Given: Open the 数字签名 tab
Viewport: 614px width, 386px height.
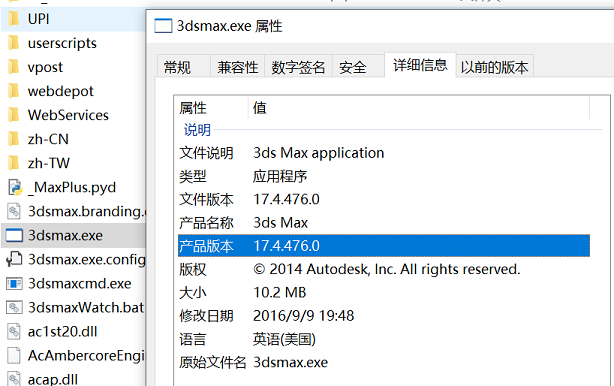Looking at the screenshot, I should click(x=298, y=67).
